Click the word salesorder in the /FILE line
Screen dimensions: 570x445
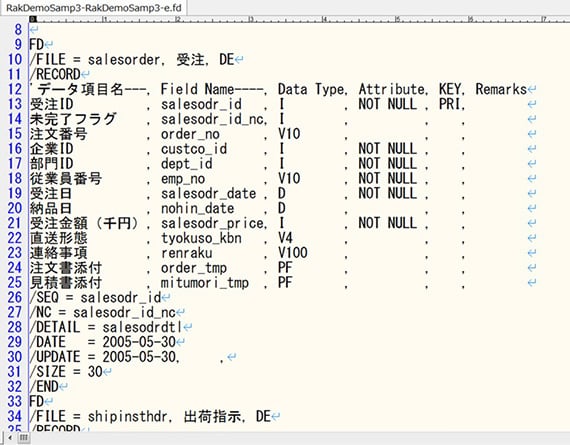pos(124,60)
